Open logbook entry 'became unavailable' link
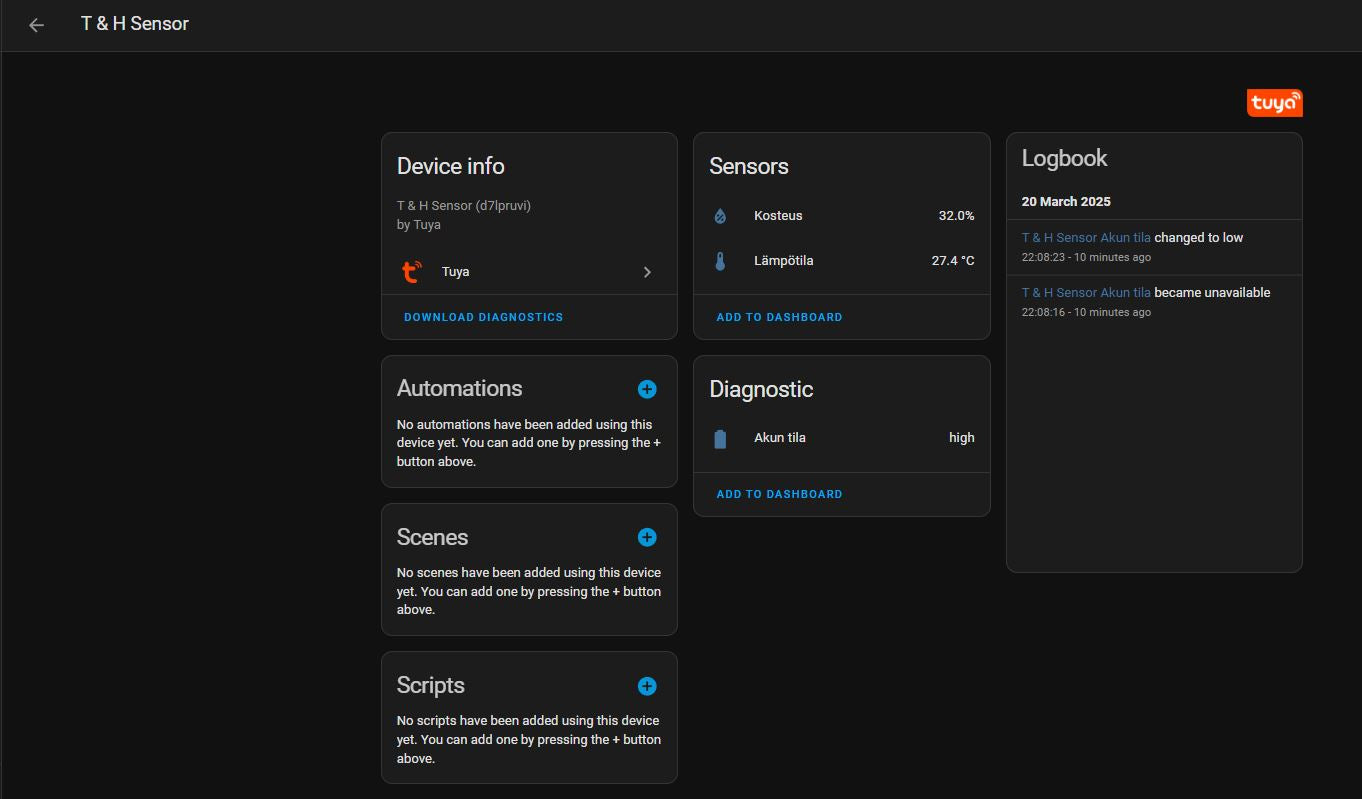The width and height of the screenshot is (1362, 799). (1086, 293)
